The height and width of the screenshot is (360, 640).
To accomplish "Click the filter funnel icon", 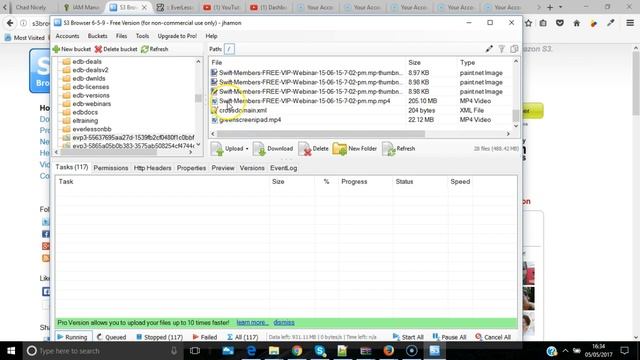I will [502, 49].
